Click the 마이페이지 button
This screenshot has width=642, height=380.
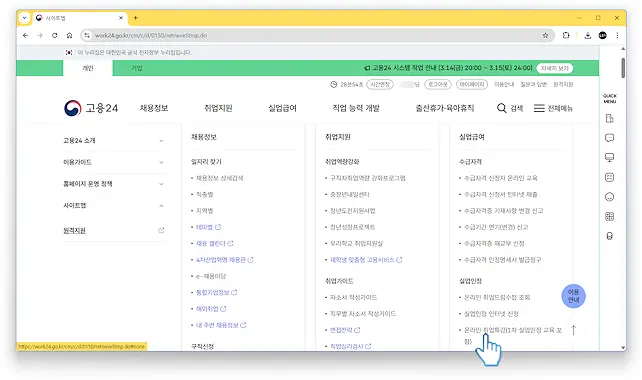tap(472, 84)
